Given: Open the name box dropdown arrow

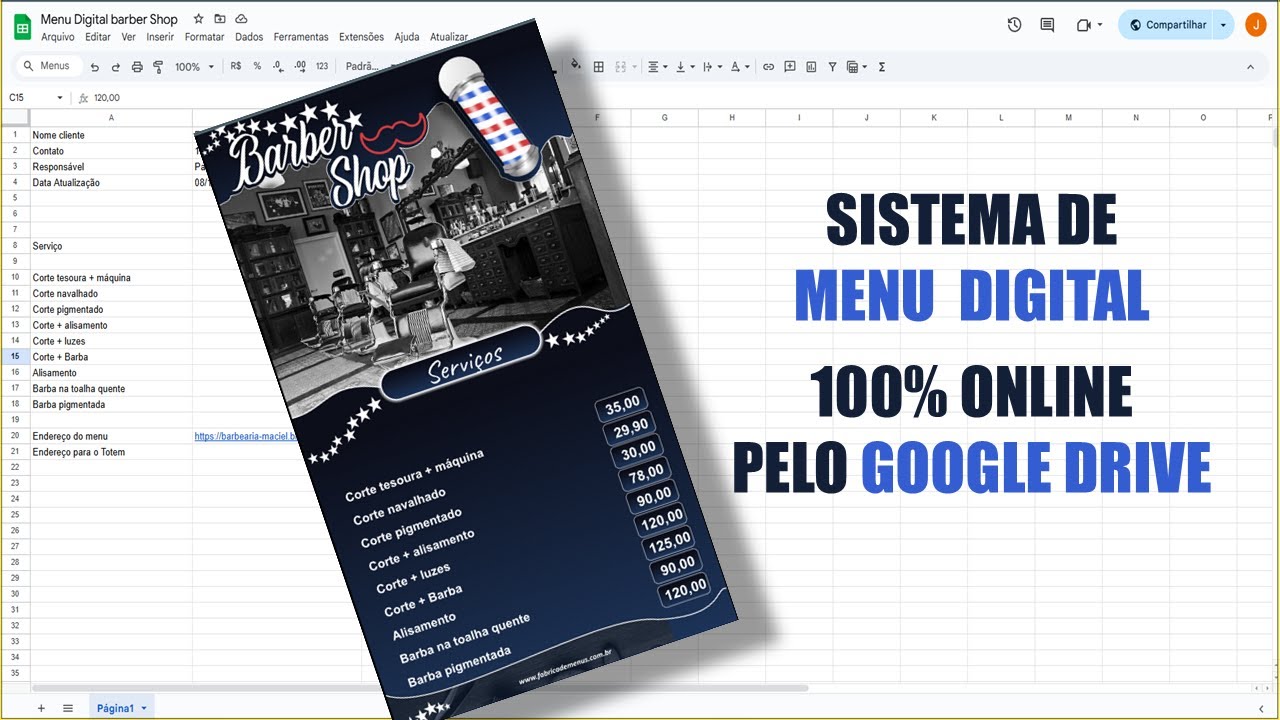Looking at the screenshot, I should coord(60,98).
